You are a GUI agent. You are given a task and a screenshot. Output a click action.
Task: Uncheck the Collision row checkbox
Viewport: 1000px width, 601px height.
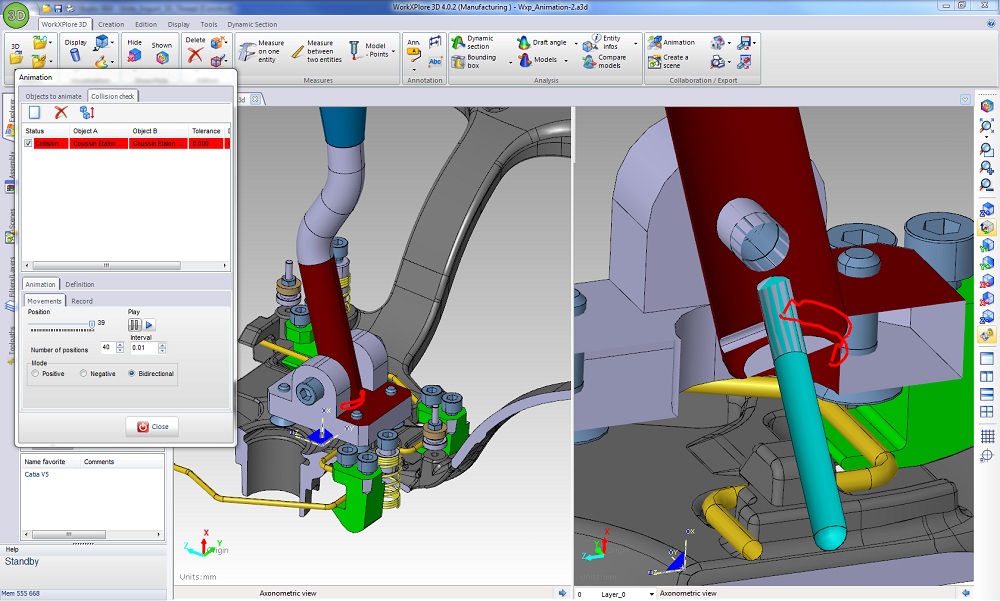(x=28, y=143)
